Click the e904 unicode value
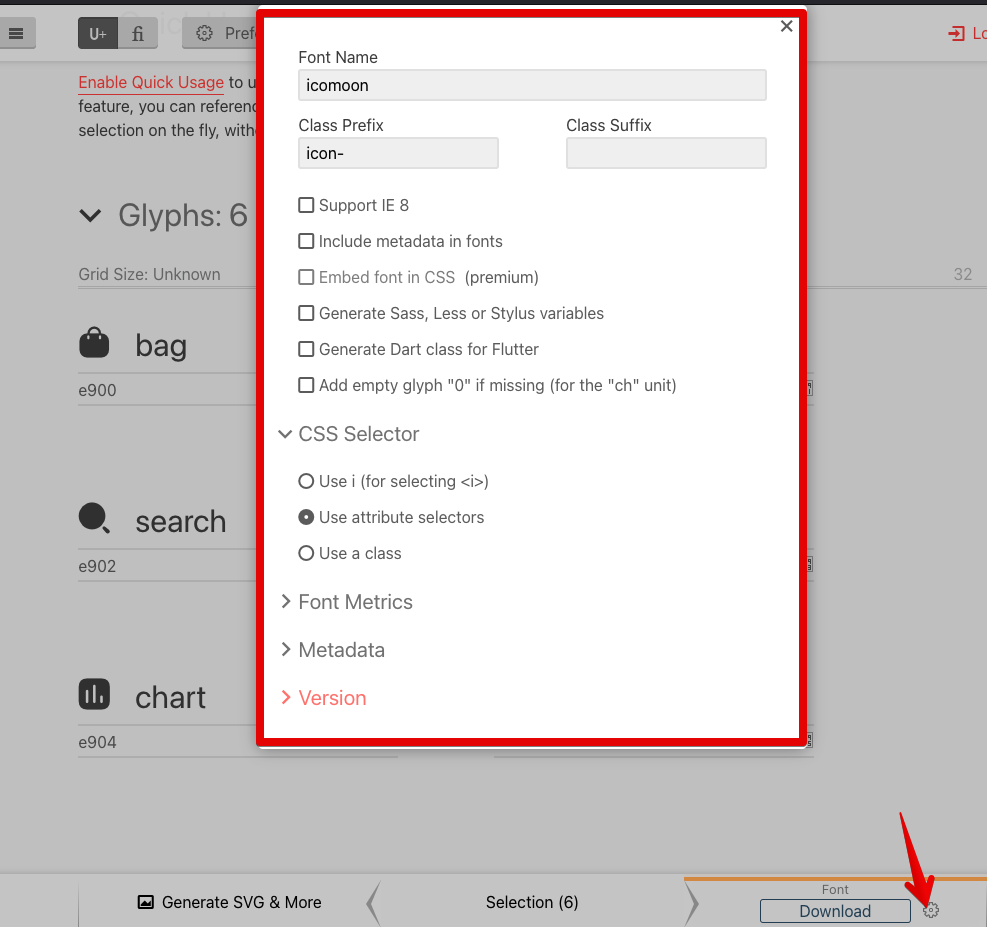The width and height of the screenshot is (987, 927). click(x=97, y=742)
